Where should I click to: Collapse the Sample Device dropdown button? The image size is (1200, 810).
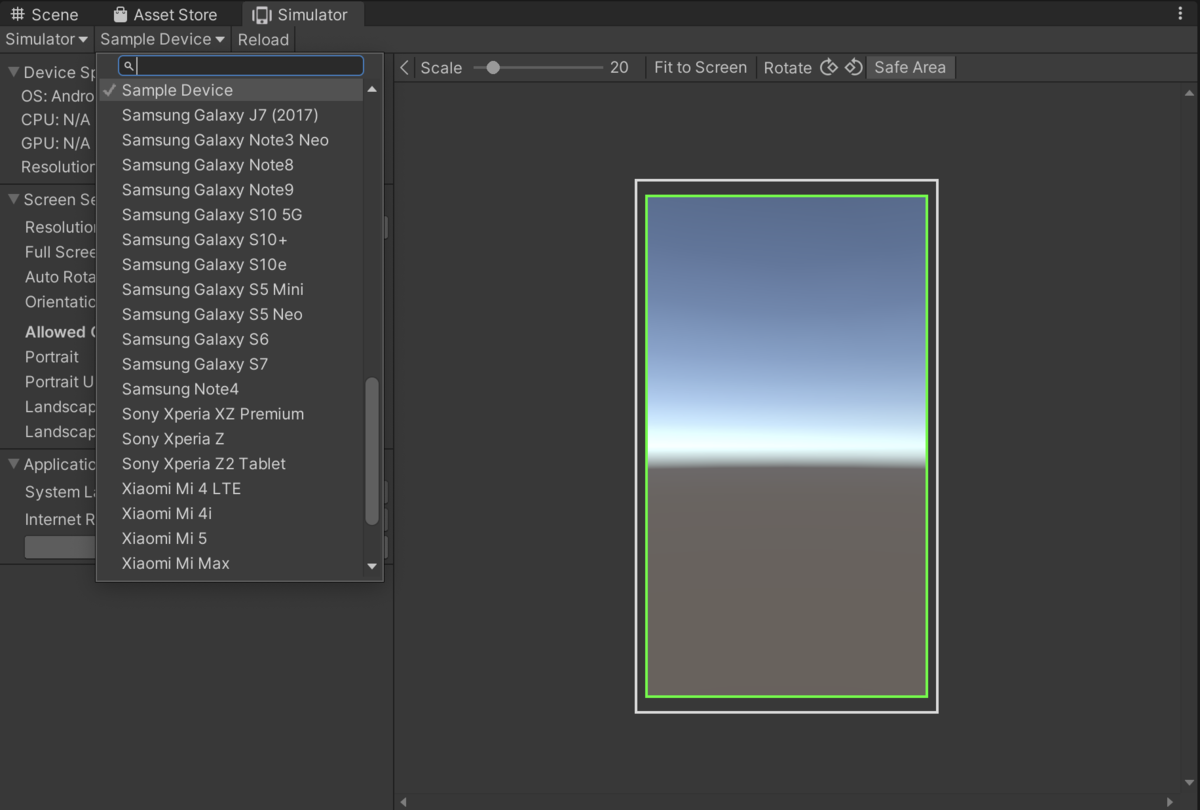[x=163, y=39]
